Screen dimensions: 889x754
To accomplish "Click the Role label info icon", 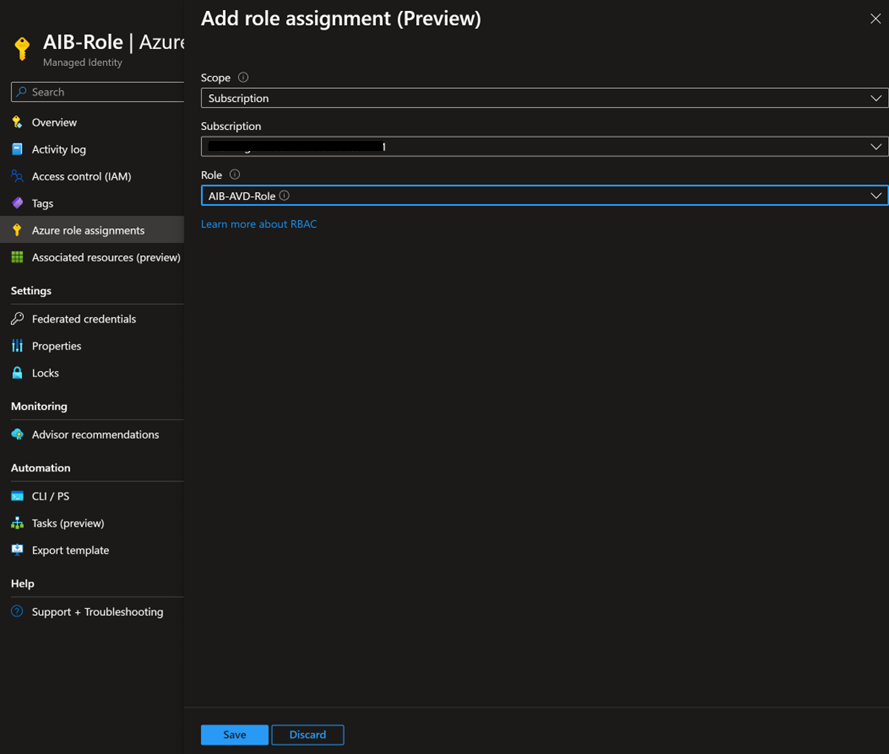I will click(235, 175).
